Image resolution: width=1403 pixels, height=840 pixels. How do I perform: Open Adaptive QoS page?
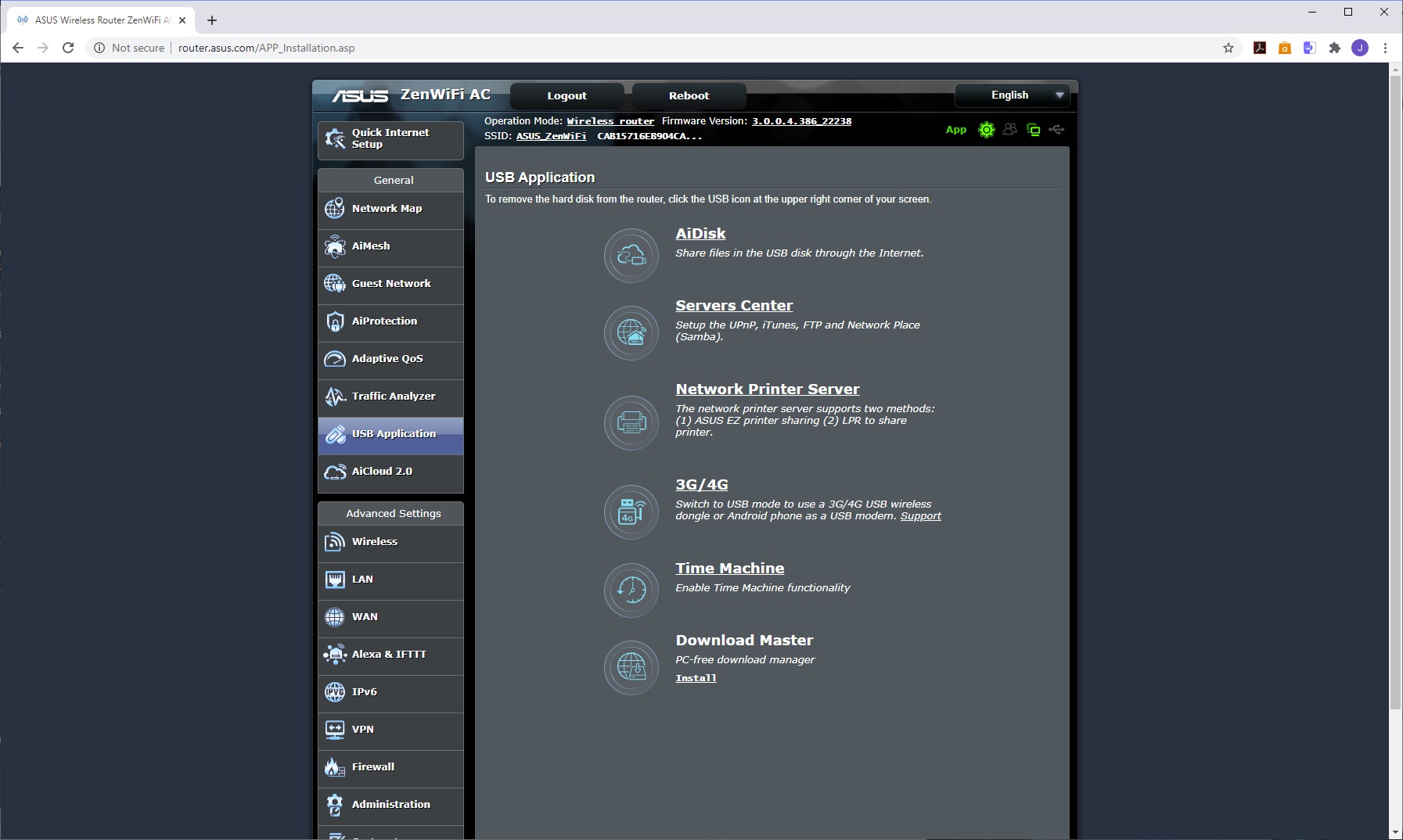390,359
